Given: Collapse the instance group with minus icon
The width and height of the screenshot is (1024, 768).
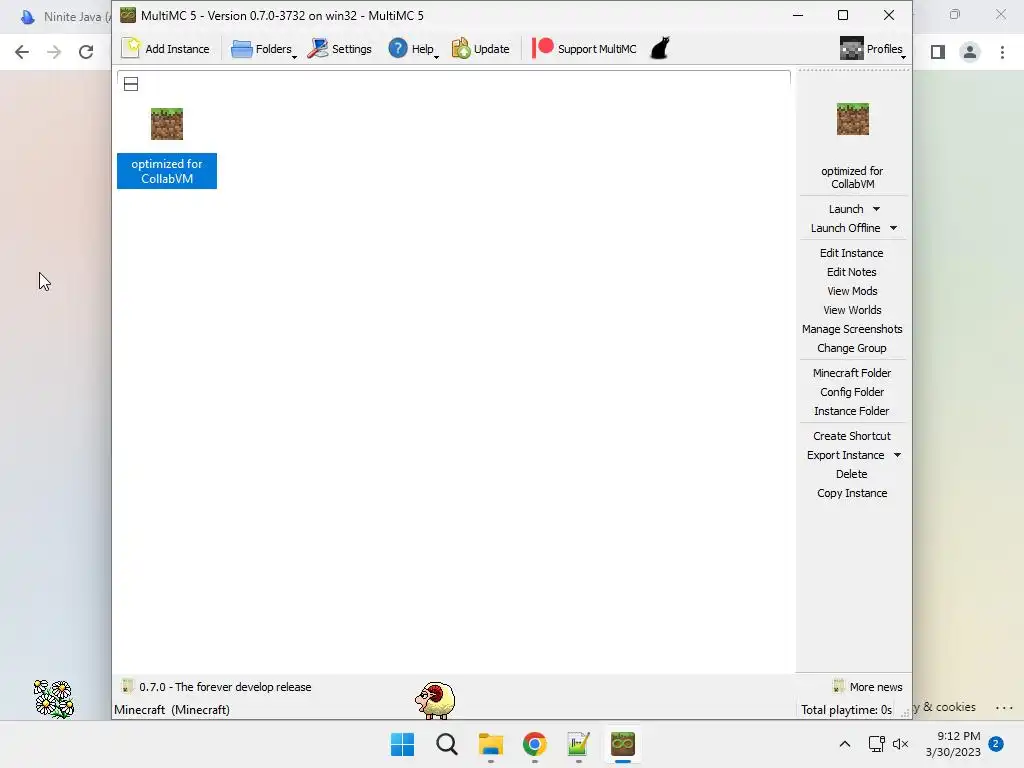Looking at the screenshot, I should coord(131,84).
